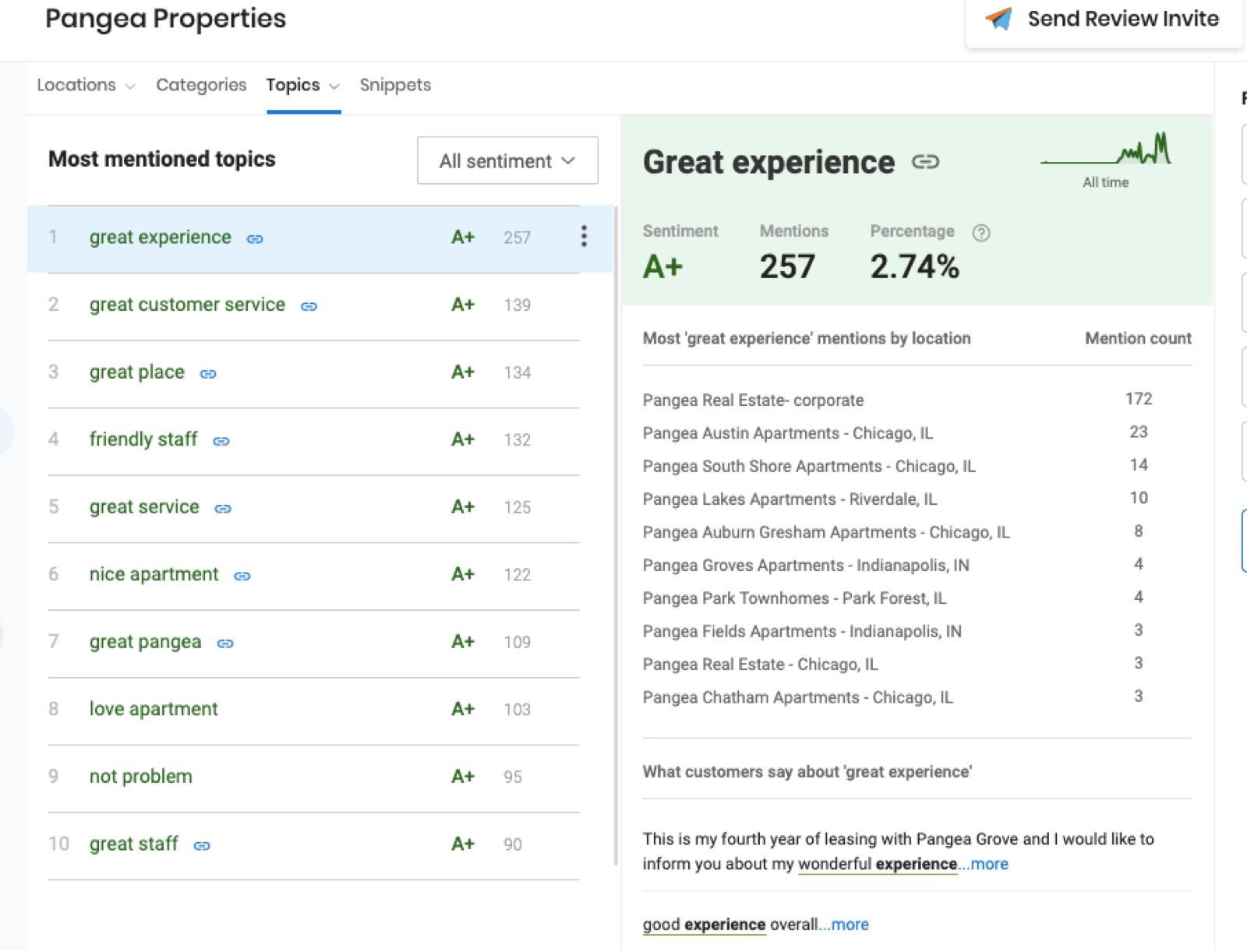Click the "Pangea Real Estate- corporate" location row
The height and width of the screenshot is (952, 1247).
coord(753,400)
